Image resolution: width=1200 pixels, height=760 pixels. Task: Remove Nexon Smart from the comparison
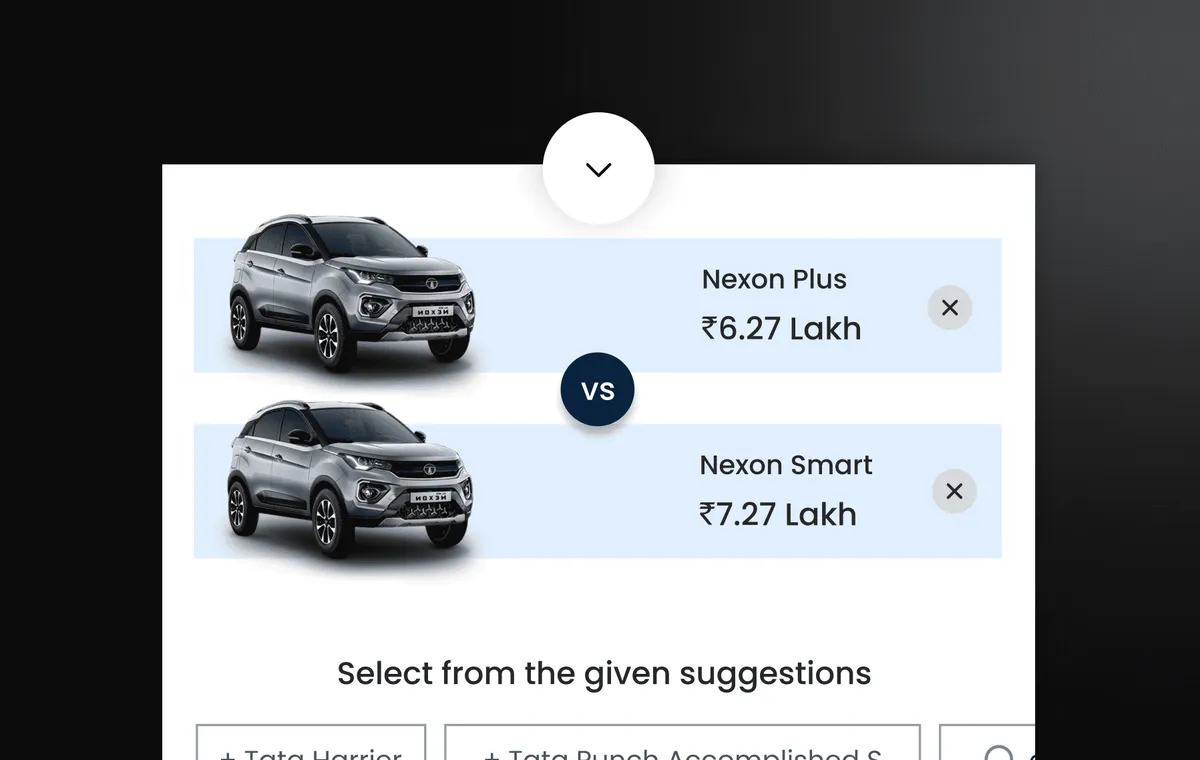click(954, 491)
